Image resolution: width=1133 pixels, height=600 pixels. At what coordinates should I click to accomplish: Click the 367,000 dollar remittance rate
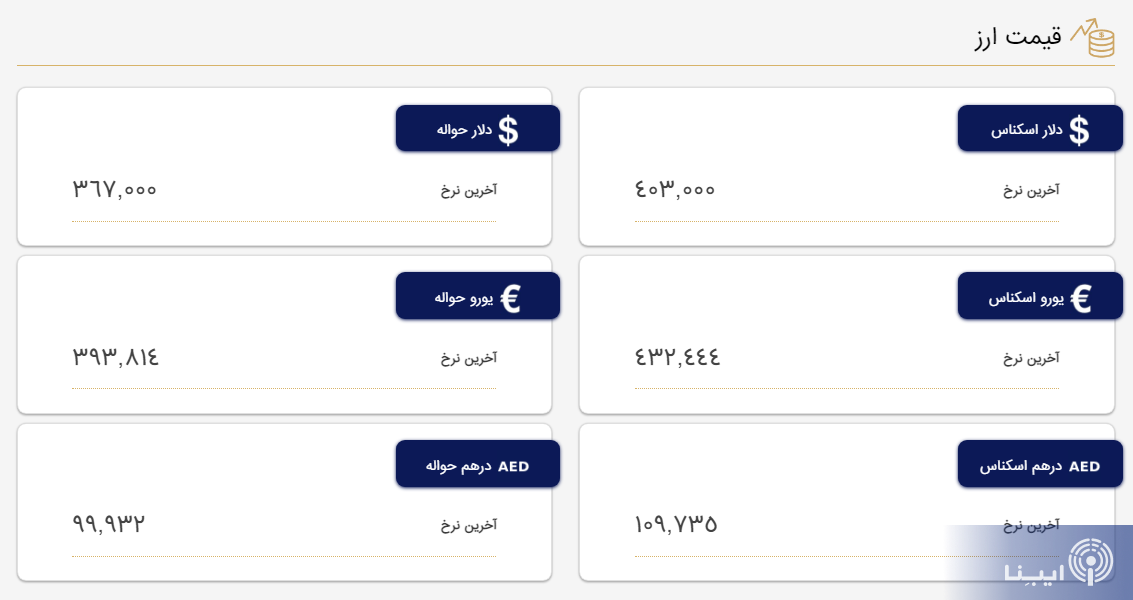point(115,189)
